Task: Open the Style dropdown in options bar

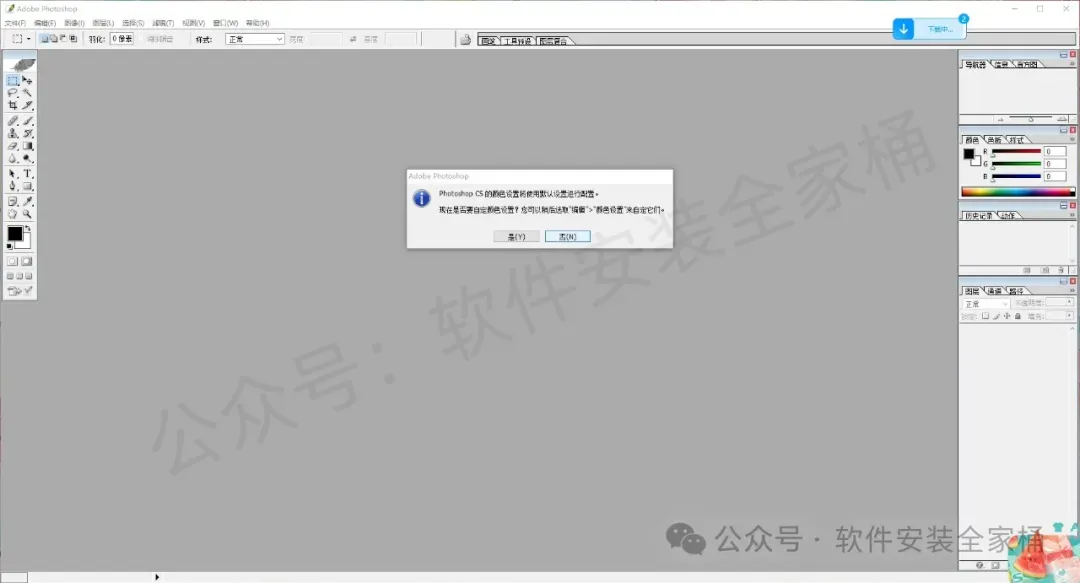Action: tap(255, 39)
